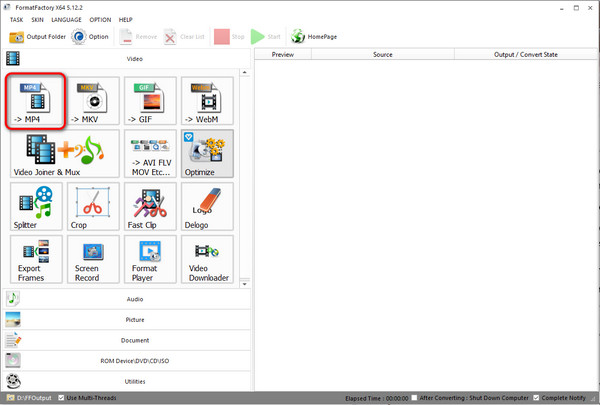
Task: Launch Video Joiner & Mux
Action: [65, 154]
